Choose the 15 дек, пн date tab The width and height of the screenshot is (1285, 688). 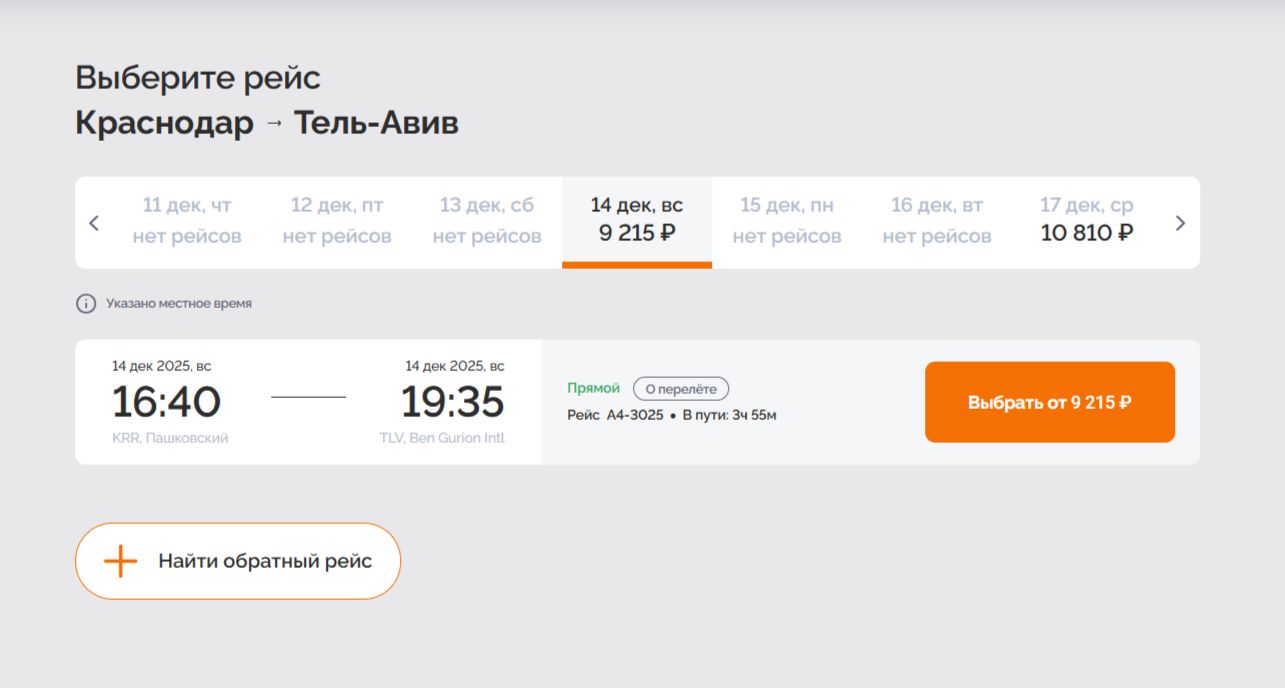(787, 221)
